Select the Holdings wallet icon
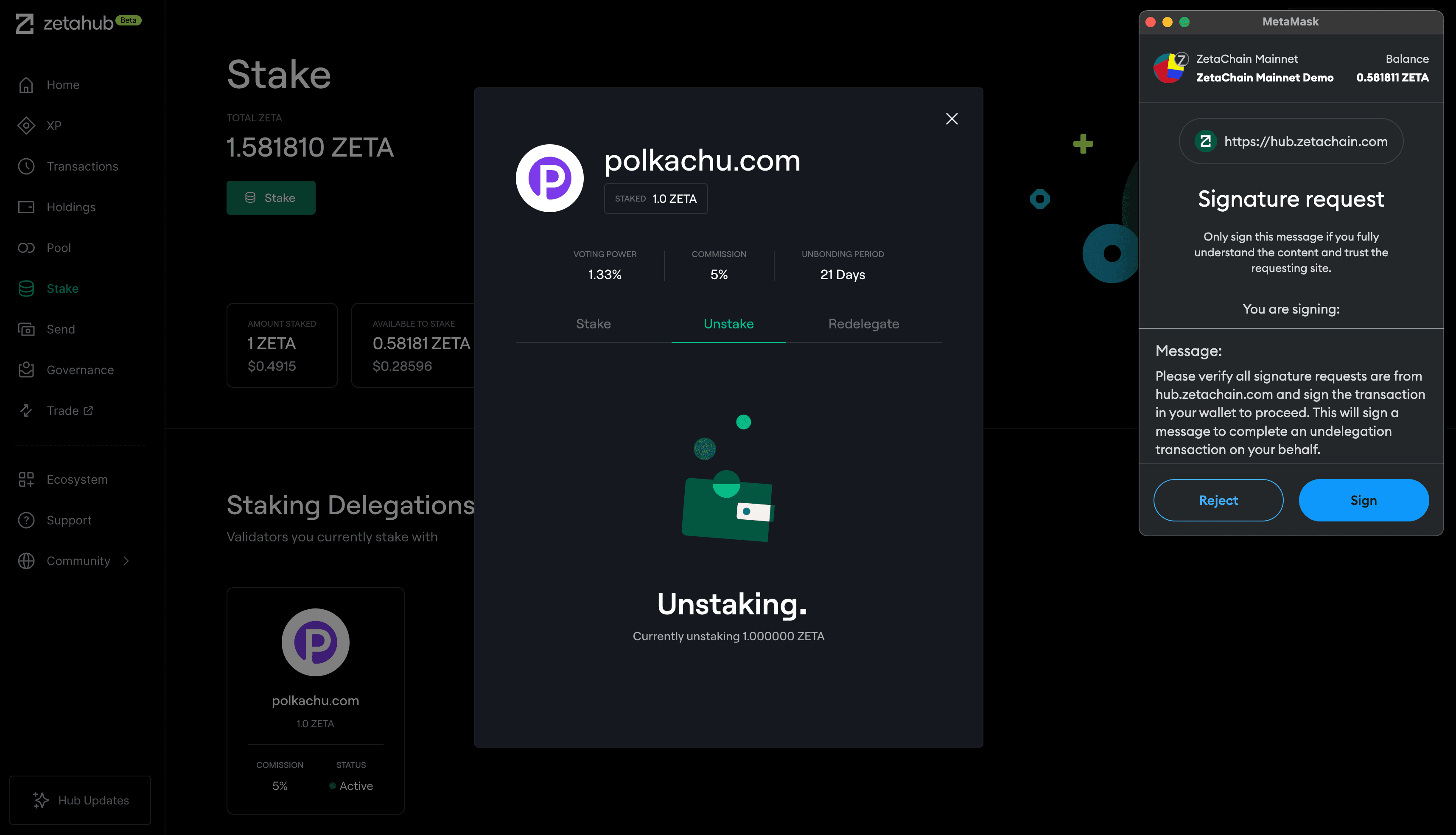Image resolution: width=1456 pixels, height=835 pixels. [26, 207]
